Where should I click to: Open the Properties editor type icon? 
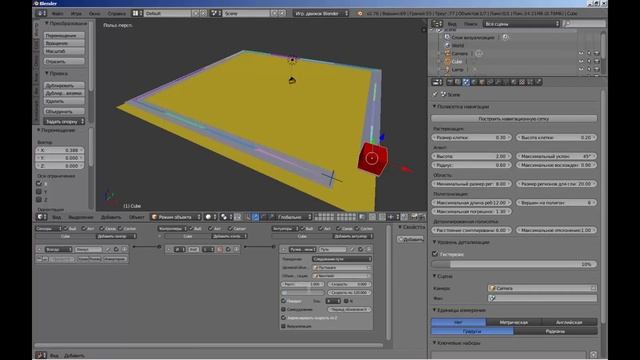coord(437,82)
